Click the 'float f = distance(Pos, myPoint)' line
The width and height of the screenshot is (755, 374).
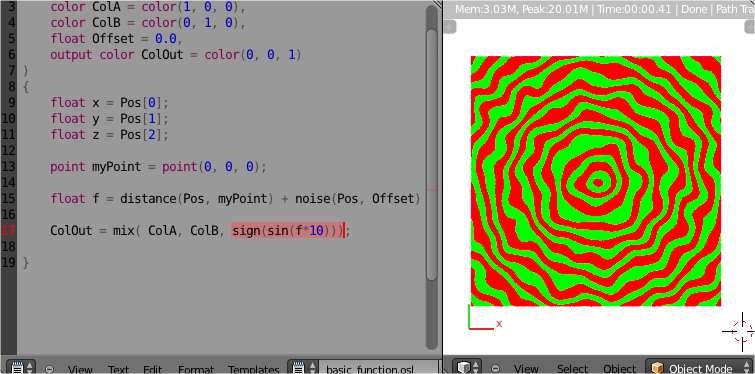pyautogui.click(x=235, y=198)
